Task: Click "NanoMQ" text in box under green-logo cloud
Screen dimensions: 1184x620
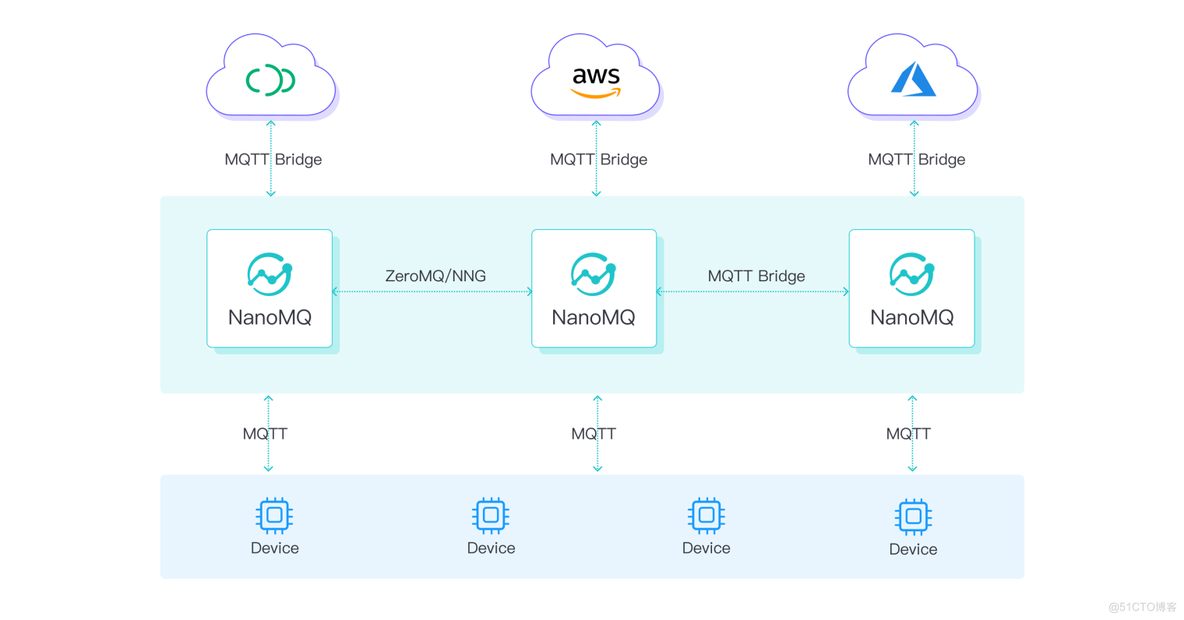Action: [270, 317]
